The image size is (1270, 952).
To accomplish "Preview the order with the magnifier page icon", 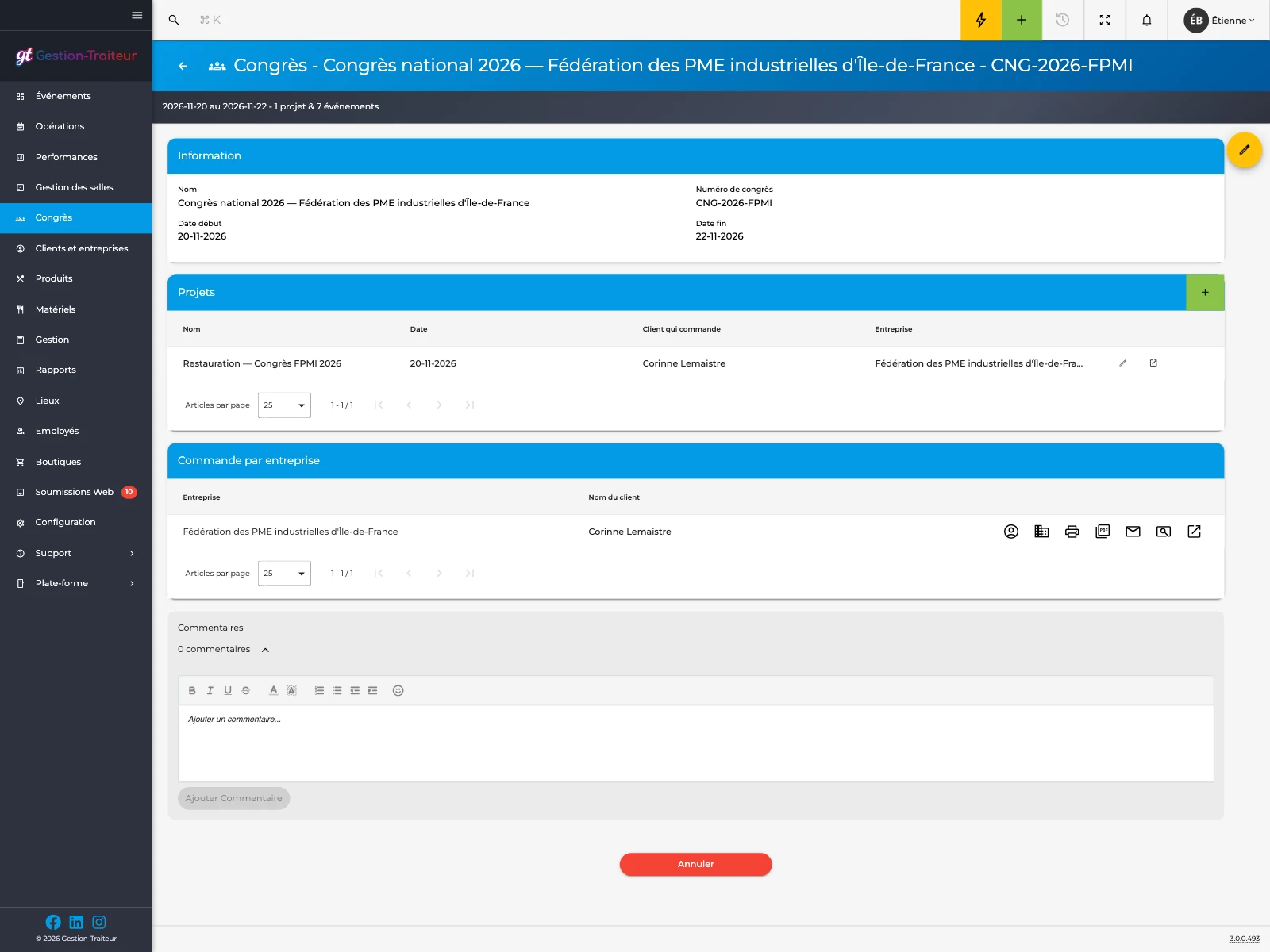I will [x=1164, y=532].
